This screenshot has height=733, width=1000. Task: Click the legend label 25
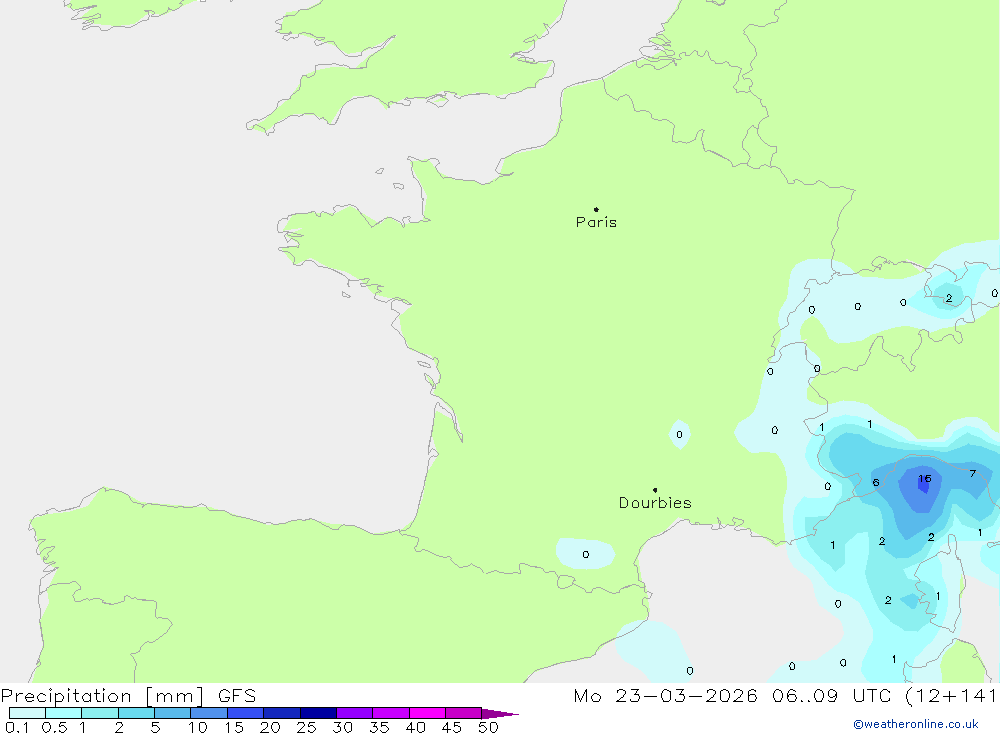point(306,727)
